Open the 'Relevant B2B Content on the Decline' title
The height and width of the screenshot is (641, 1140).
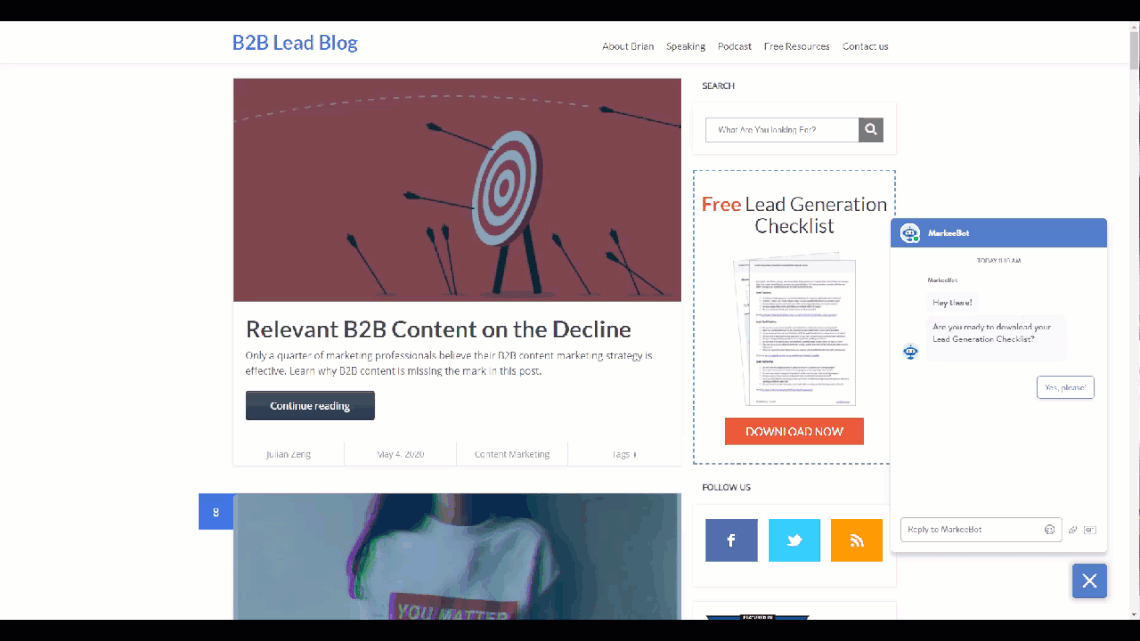click(438, 329)
